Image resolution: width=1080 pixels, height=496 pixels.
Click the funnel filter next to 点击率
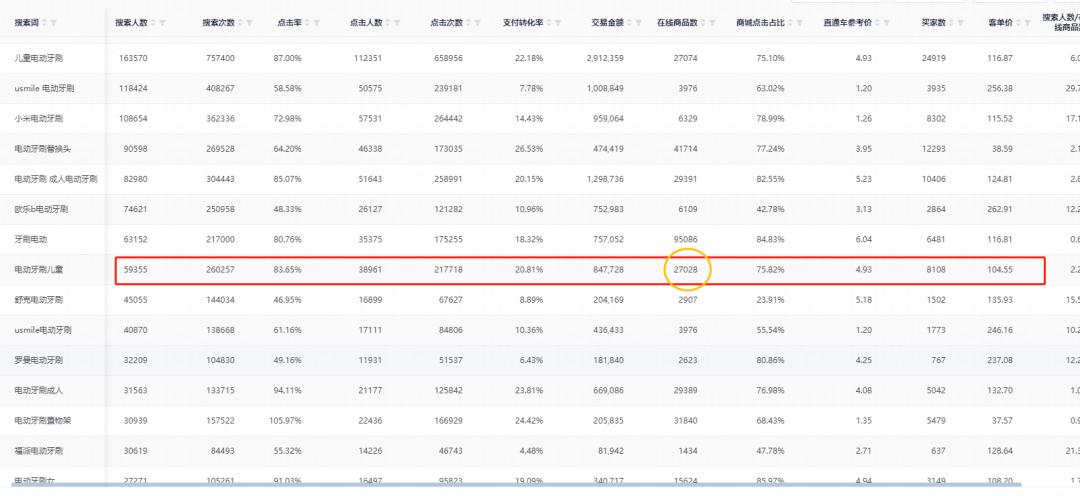coord(316,23)
